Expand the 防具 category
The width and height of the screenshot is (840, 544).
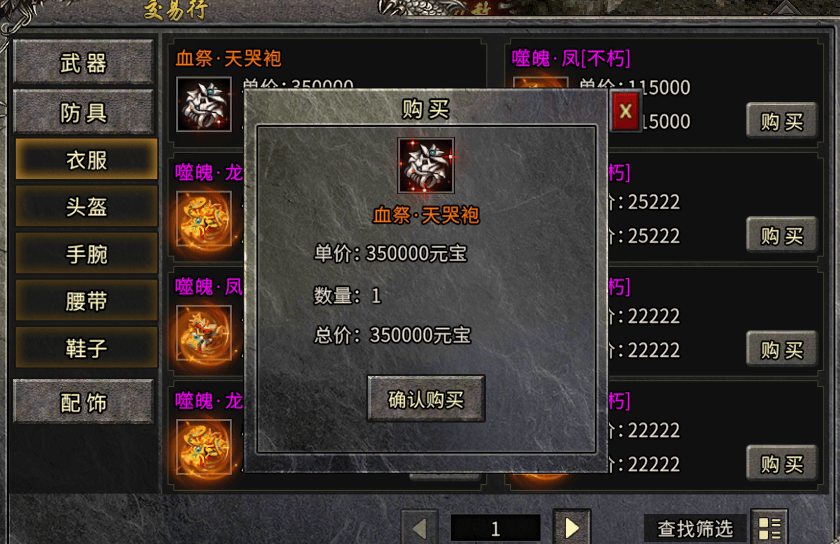pos(84,112)
